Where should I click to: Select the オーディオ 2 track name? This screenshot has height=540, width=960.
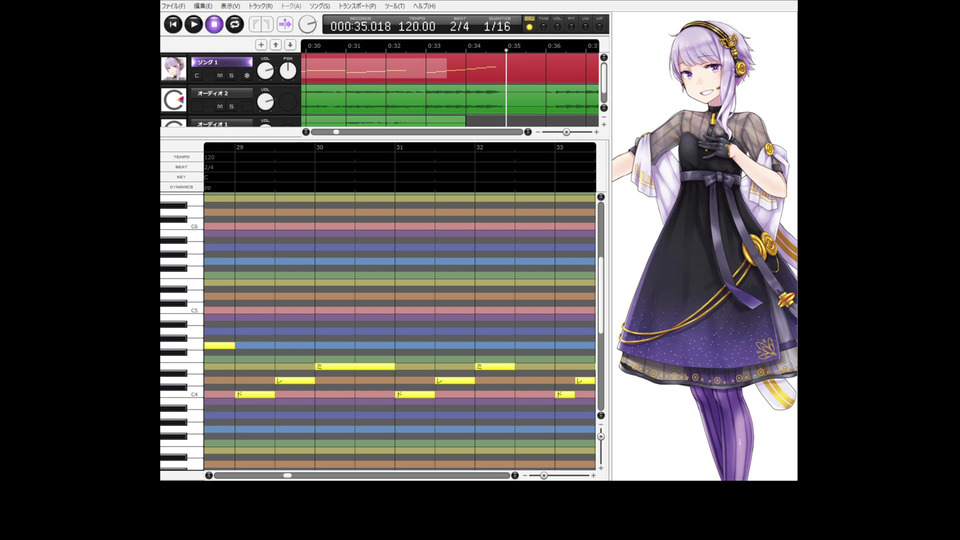[x=222, y=93]
